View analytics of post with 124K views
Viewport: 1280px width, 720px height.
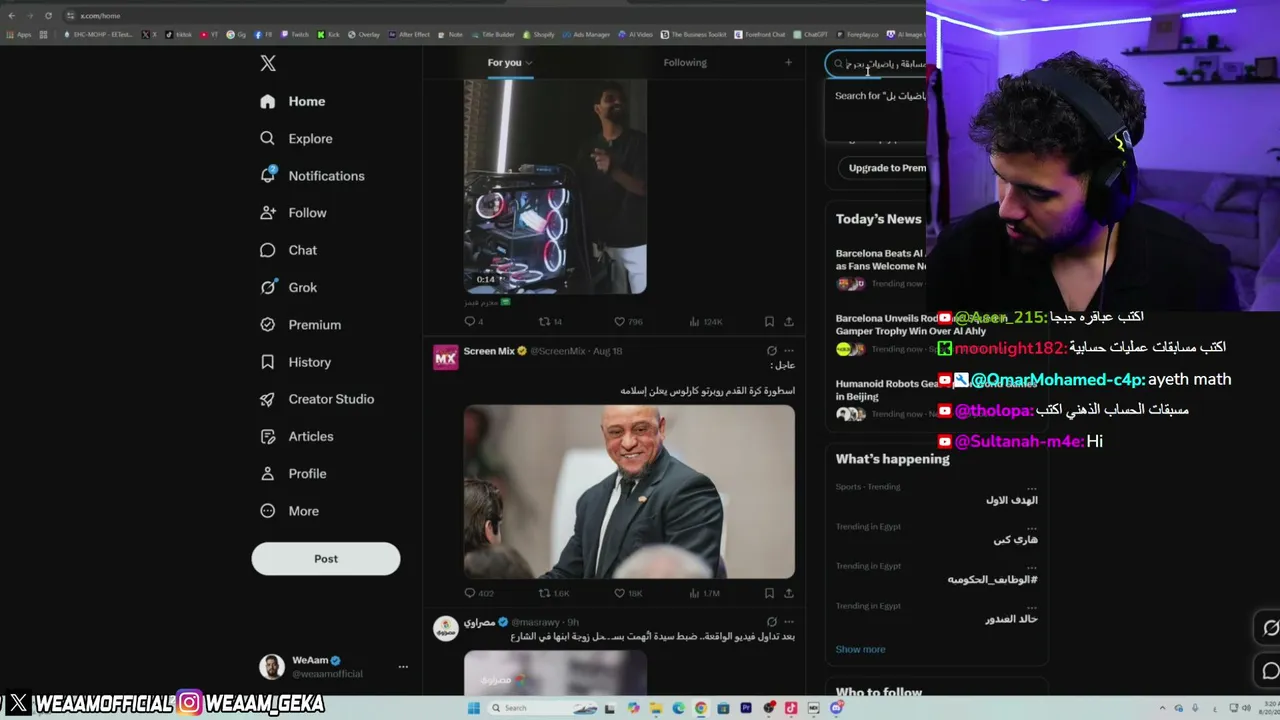[x=706, y=322]
